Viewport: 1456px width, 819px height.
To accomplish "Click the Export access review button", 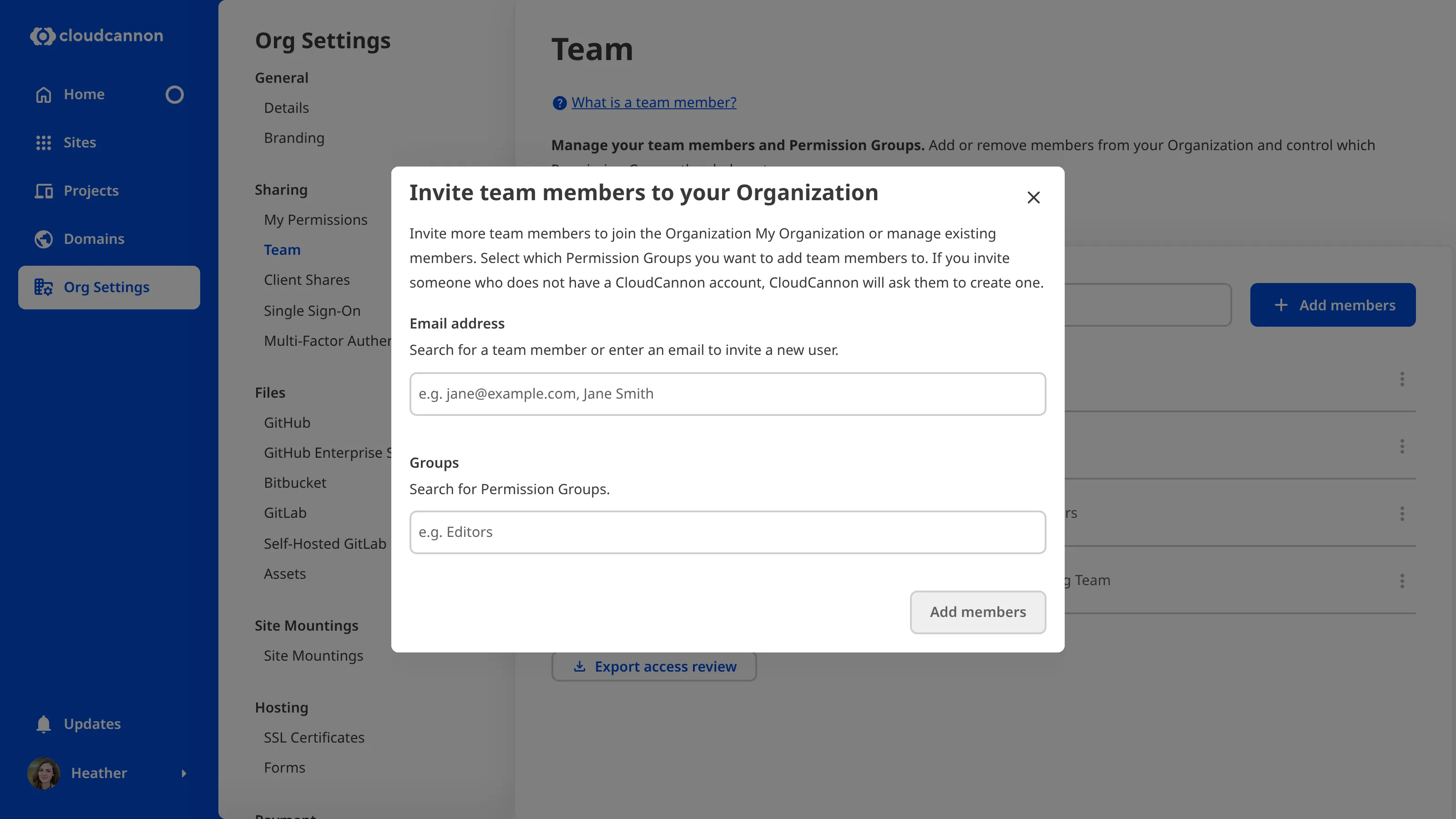I will pyautogui.click(x=653, y=667).
